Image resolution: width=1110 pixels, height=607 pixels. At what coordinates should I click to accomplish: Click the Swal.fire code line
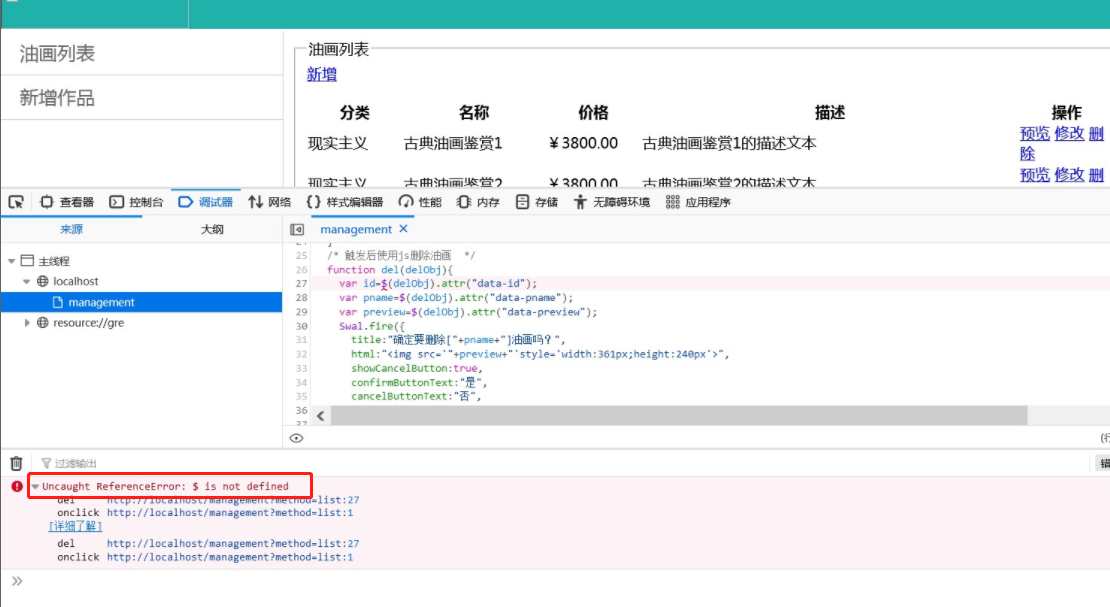tap(372, 326)
